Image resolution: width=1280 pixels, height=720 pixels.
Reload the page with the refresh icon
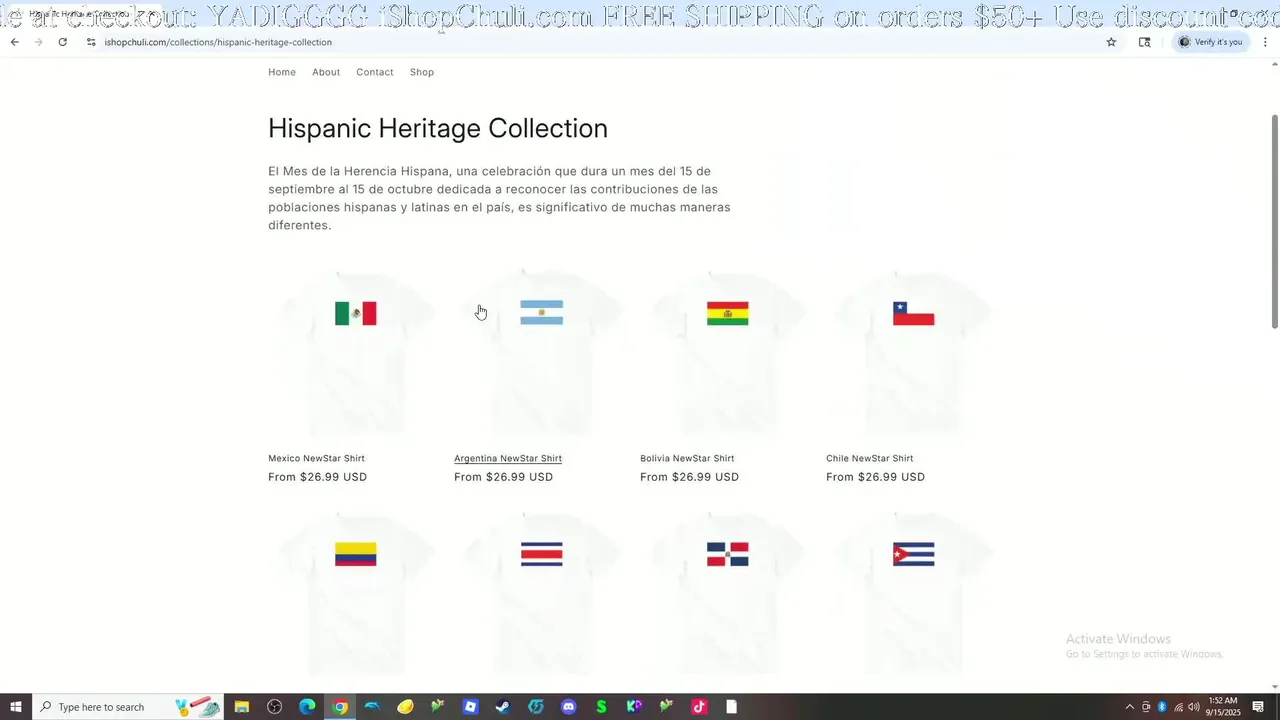[62, 42]
